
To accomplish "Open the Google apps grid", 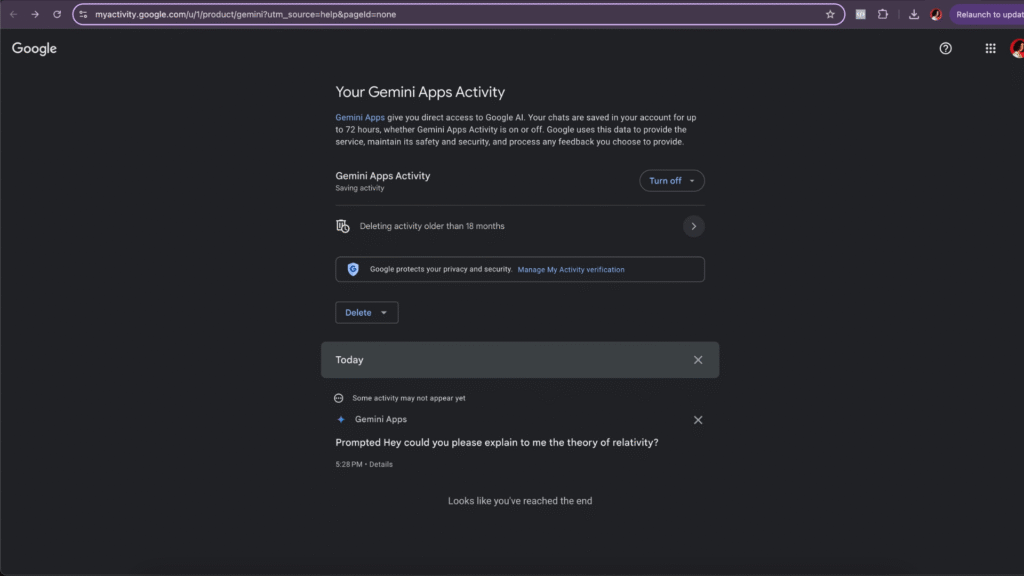I will 990,48.
